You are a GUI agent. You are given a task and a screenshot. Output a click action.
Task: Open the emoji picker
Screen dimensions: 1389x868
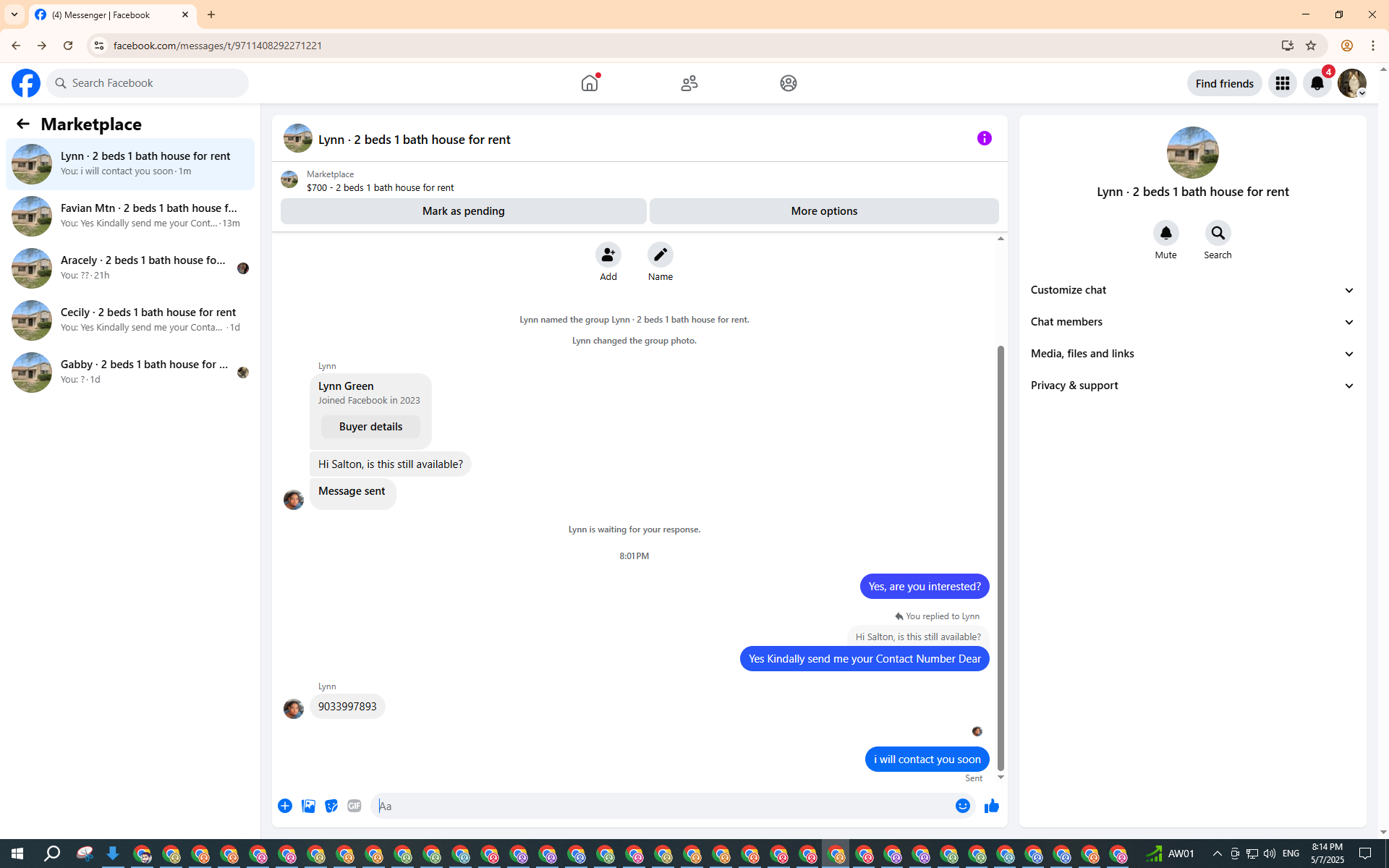coord(962,806)
